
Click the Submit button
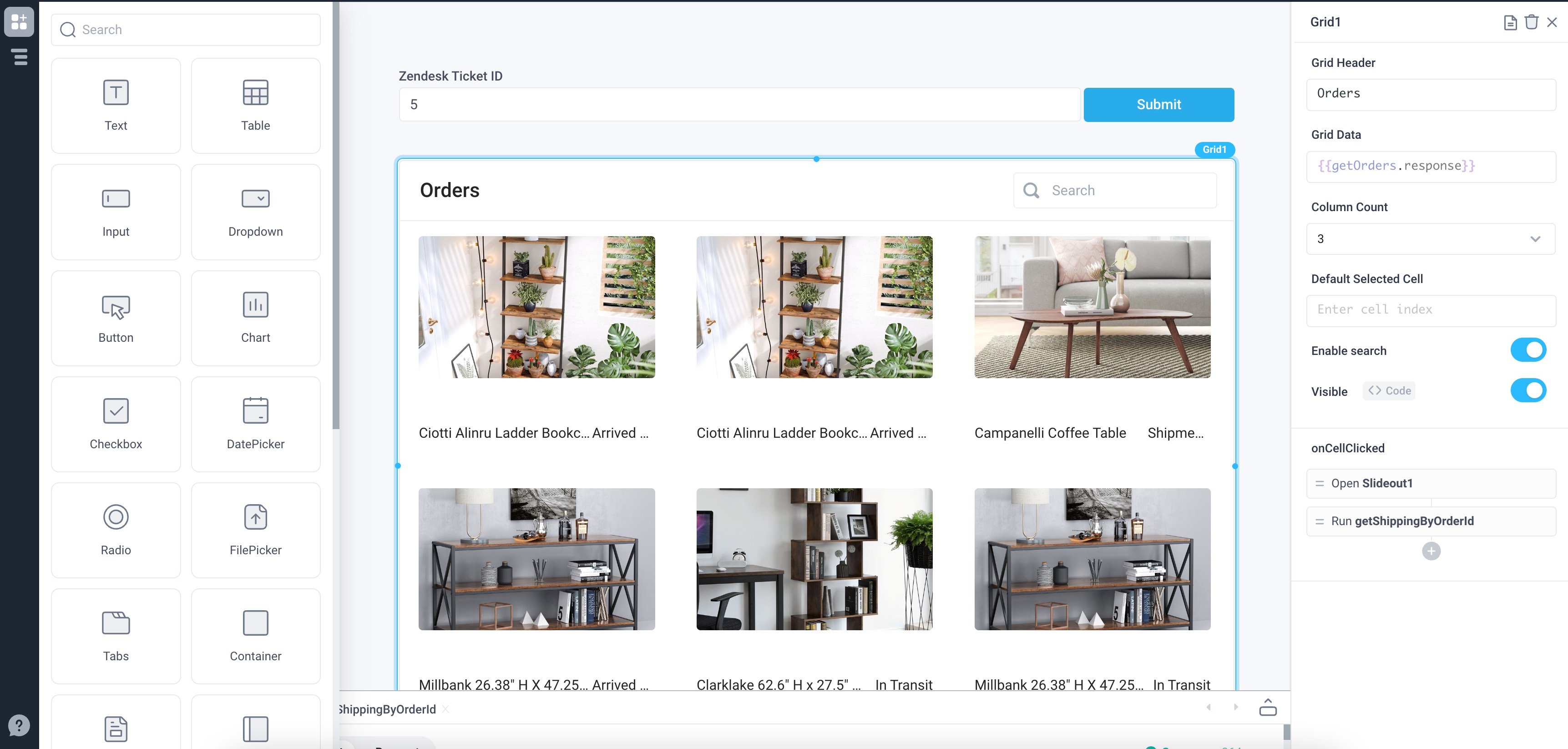(1158, 104)
